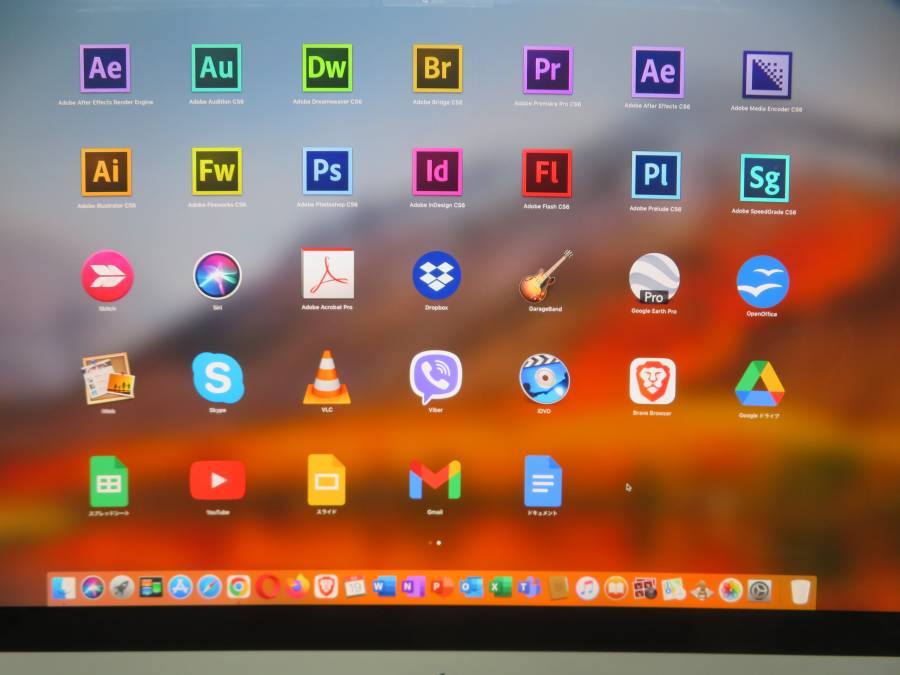The image size is (900, 675).
Task: Launch Google Drive
Action: 759,384
